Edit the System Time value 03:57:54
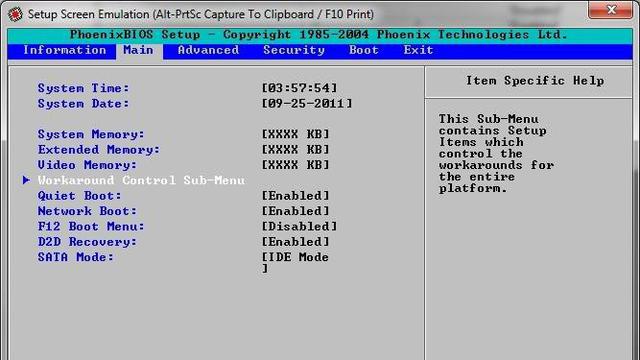 coord(300,88)
